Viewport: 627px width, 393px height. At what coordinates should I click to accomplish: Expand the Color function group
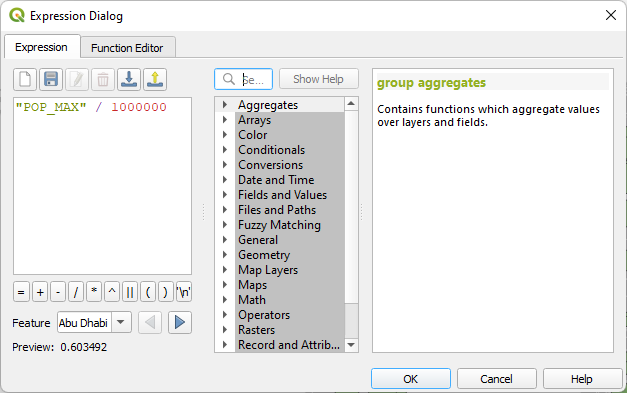225,135
